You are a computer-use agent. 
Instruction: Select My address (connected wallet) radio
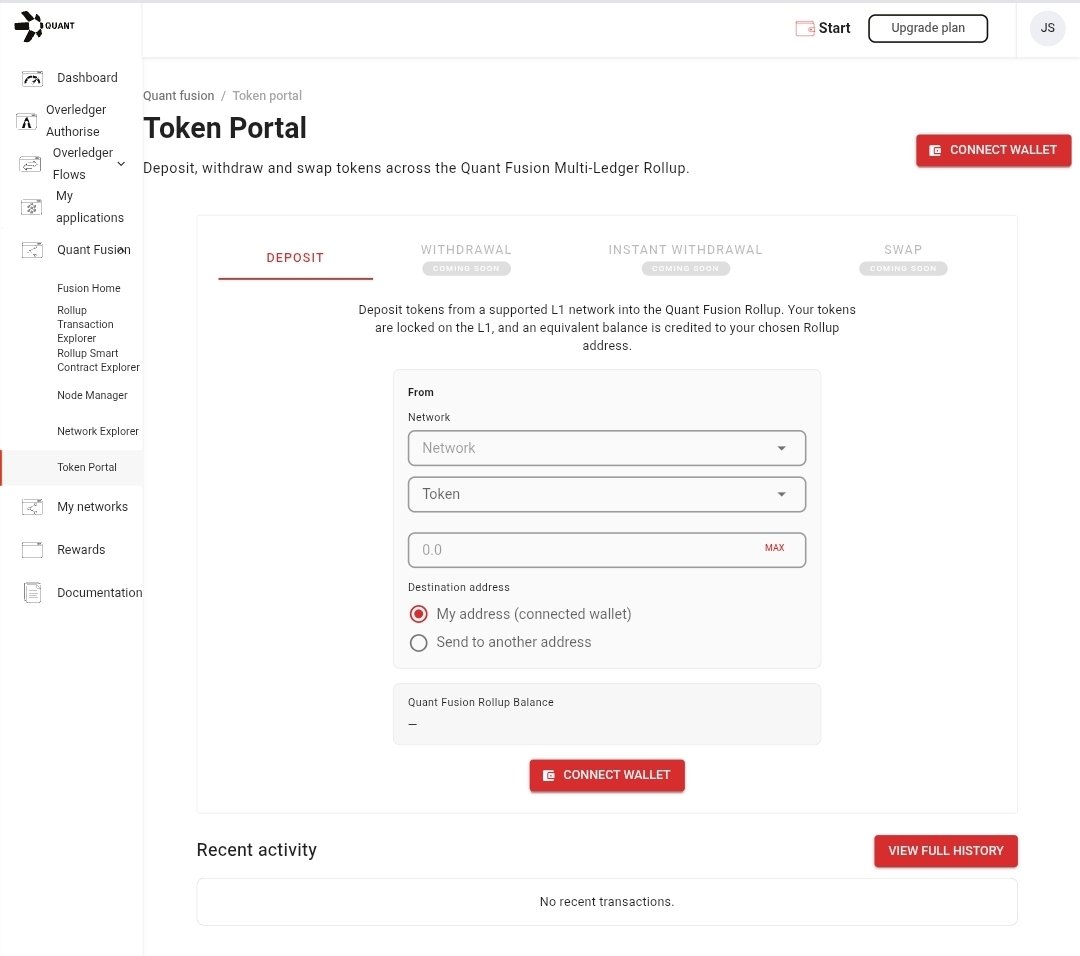point(419,614)
